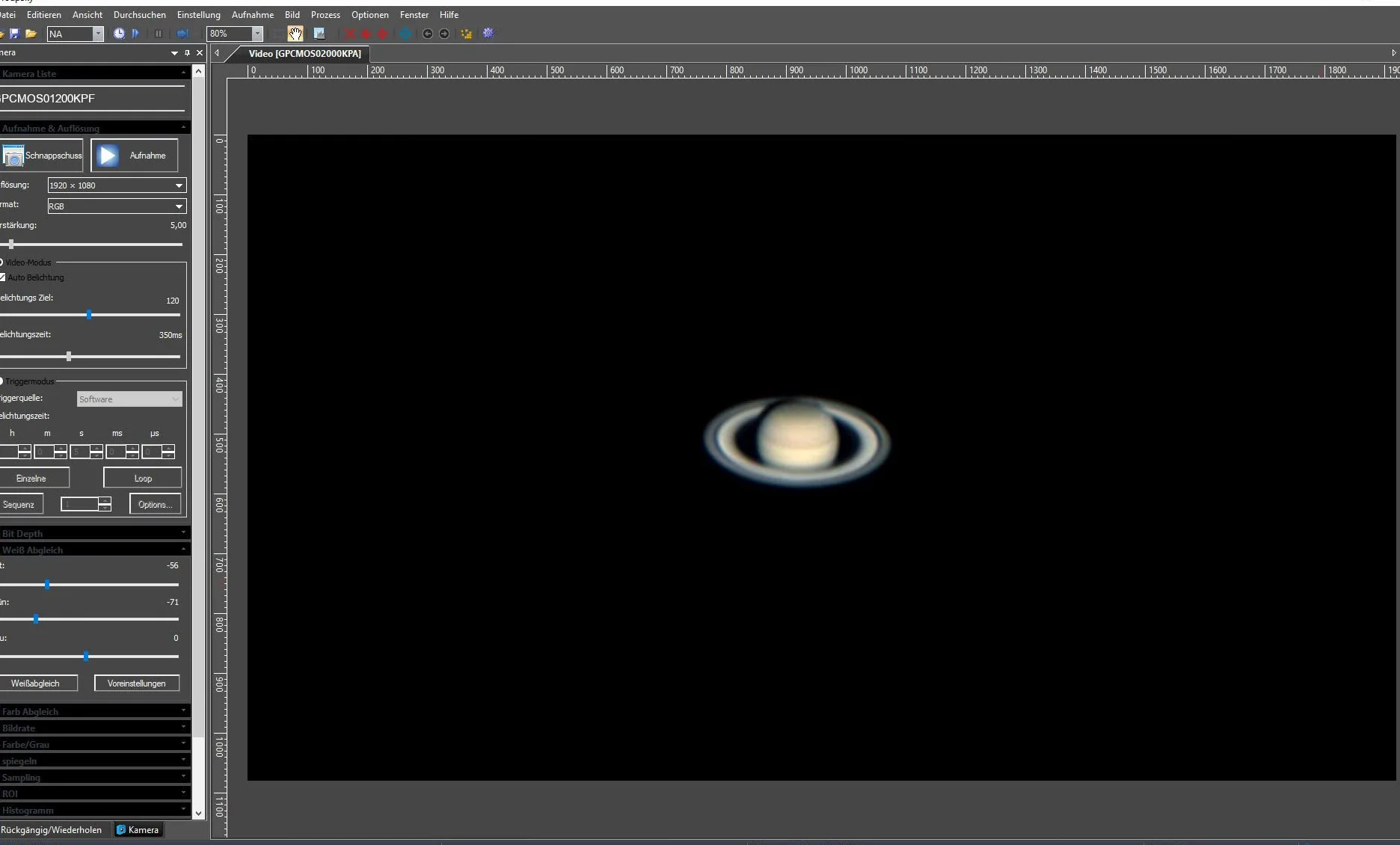1400x845 pixels.
Task: Open the 1920 × 1080 resolution dropdown
Action: (117, 185)
